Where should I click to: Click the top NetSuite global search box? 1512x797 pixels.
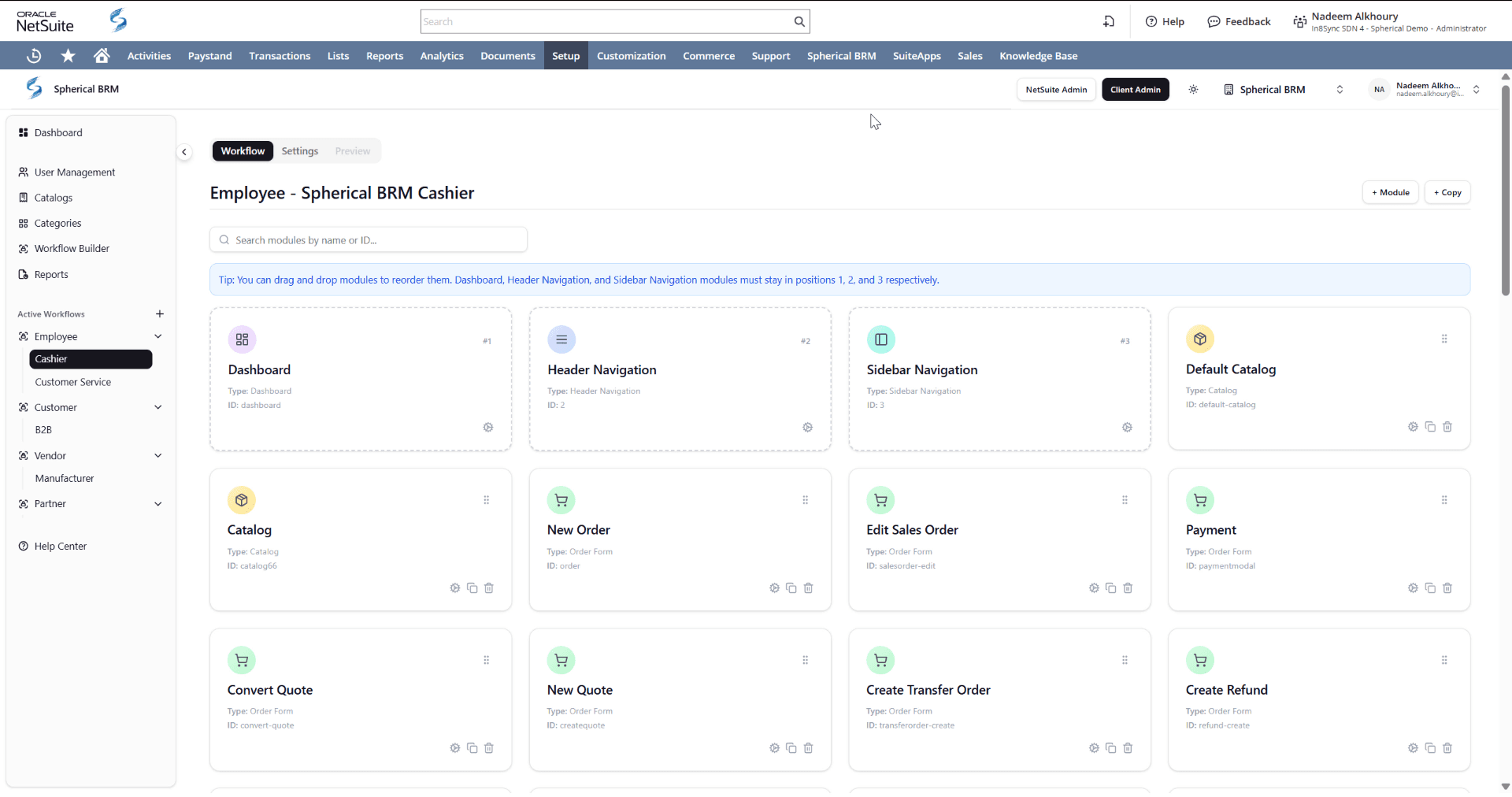[x=606, y=22]
